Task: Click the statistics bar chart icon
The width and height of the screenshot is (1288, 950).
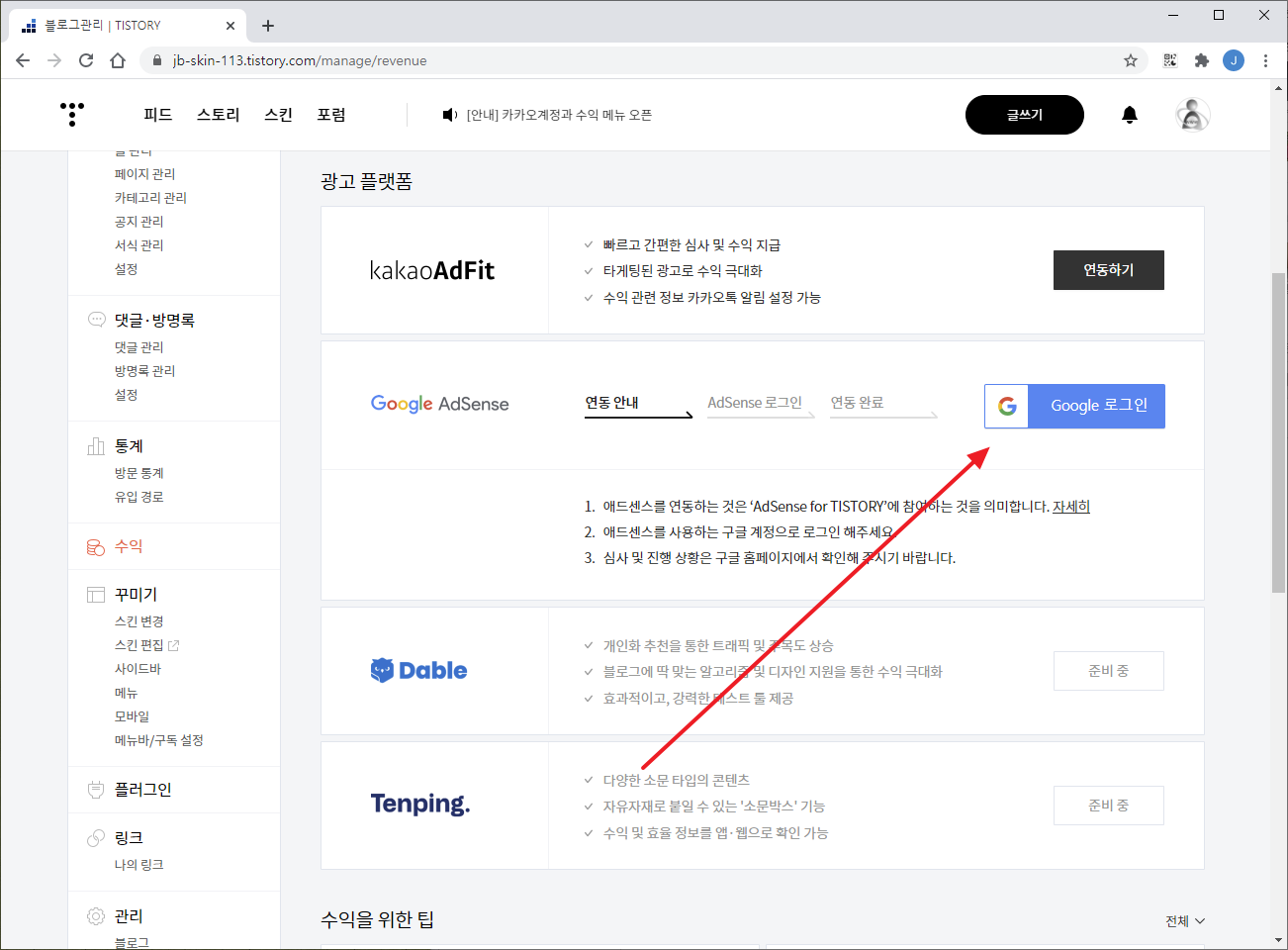Action: point(96,445)
